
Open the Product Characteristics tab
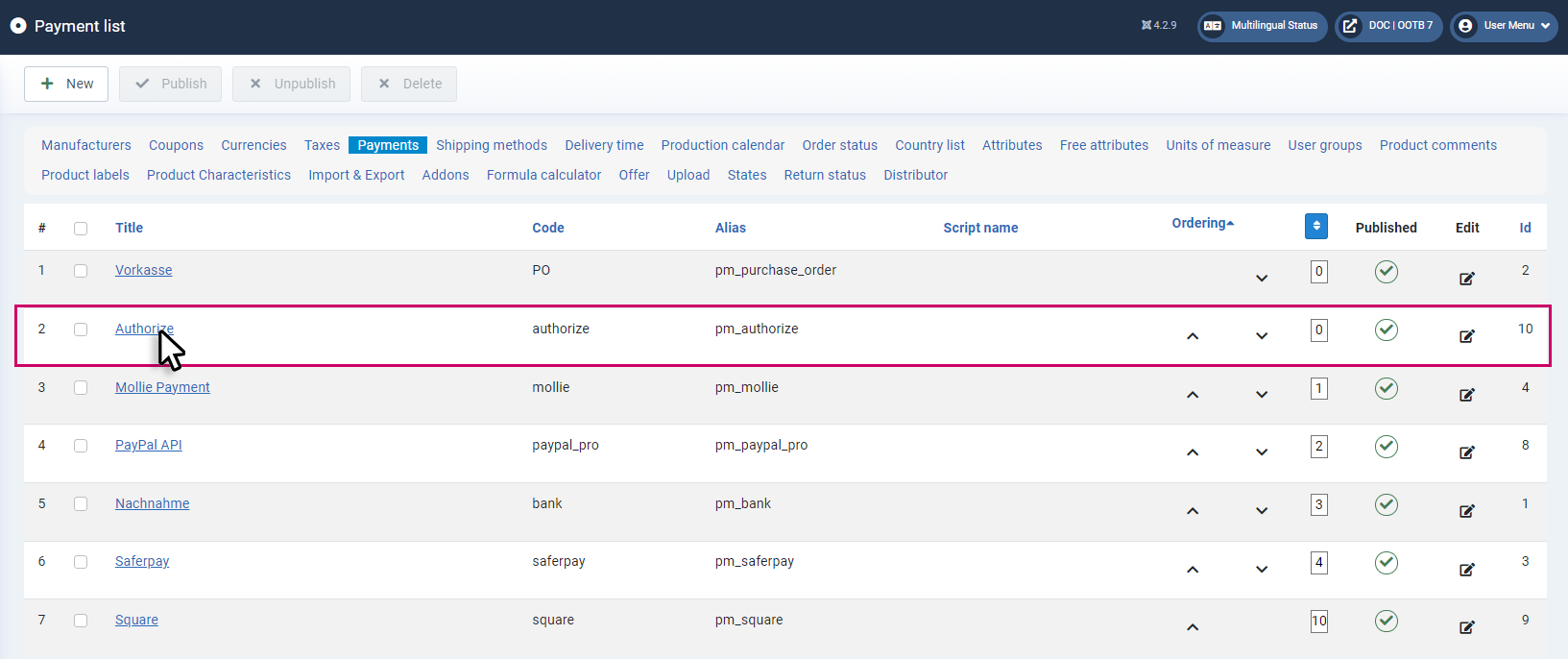point(219,175)
